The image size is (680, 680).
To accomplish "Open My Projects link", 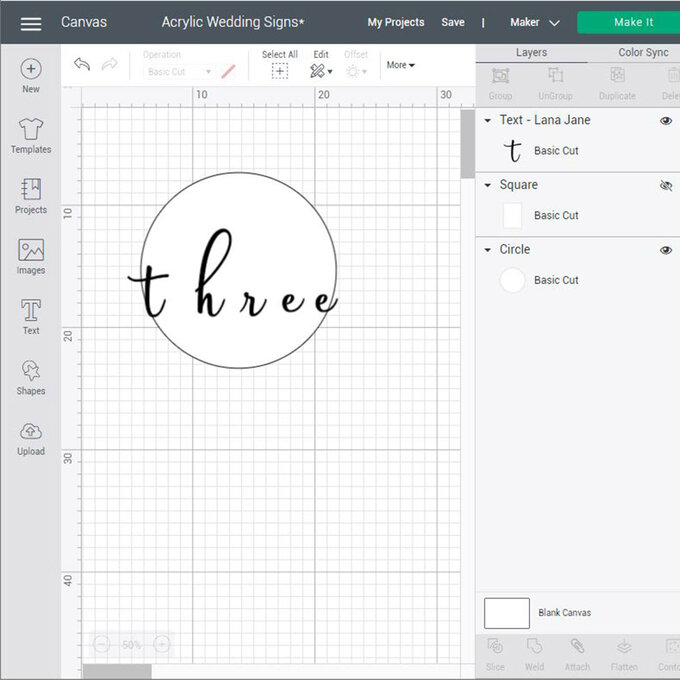I will pos(395,22).
